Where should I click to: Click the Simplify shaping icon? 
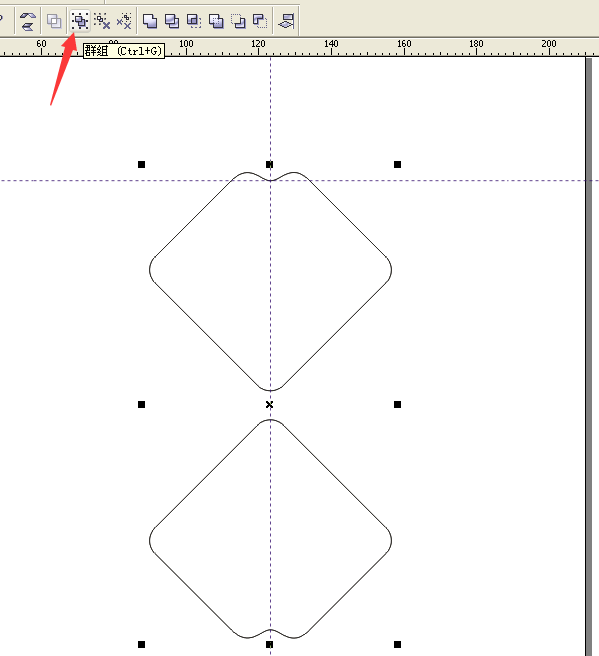216,20
